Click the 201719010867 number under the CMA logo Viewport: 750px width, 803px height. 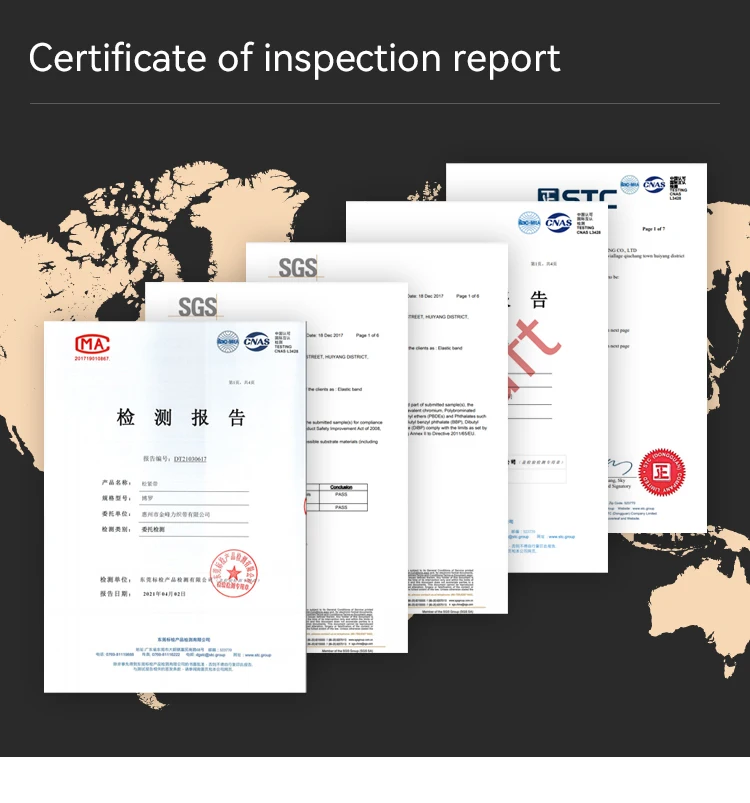tap(92, 358)
